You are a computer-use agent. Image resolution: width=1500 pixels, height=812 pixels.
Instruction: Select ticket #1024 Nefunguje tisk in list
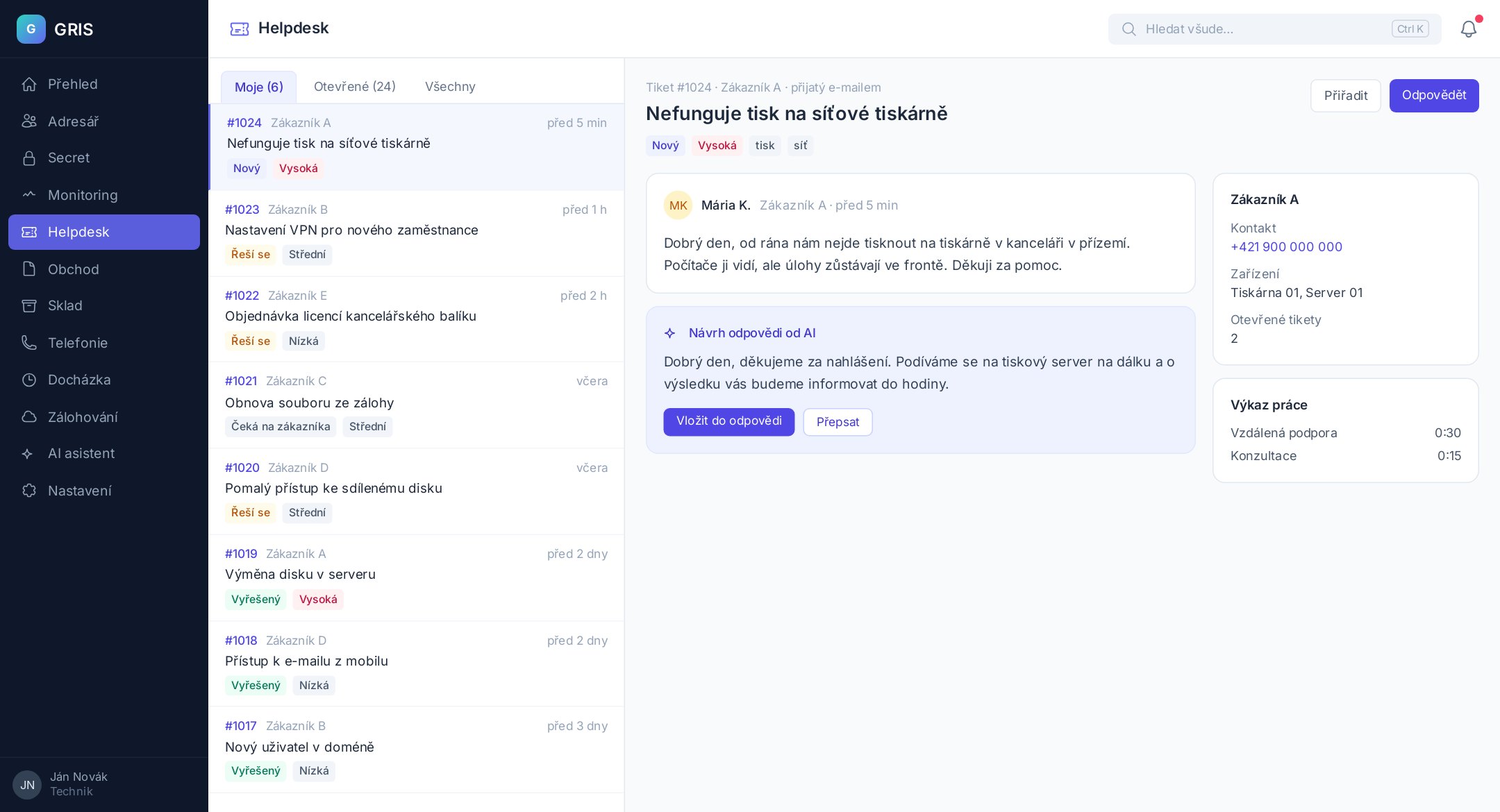point(416,147)
